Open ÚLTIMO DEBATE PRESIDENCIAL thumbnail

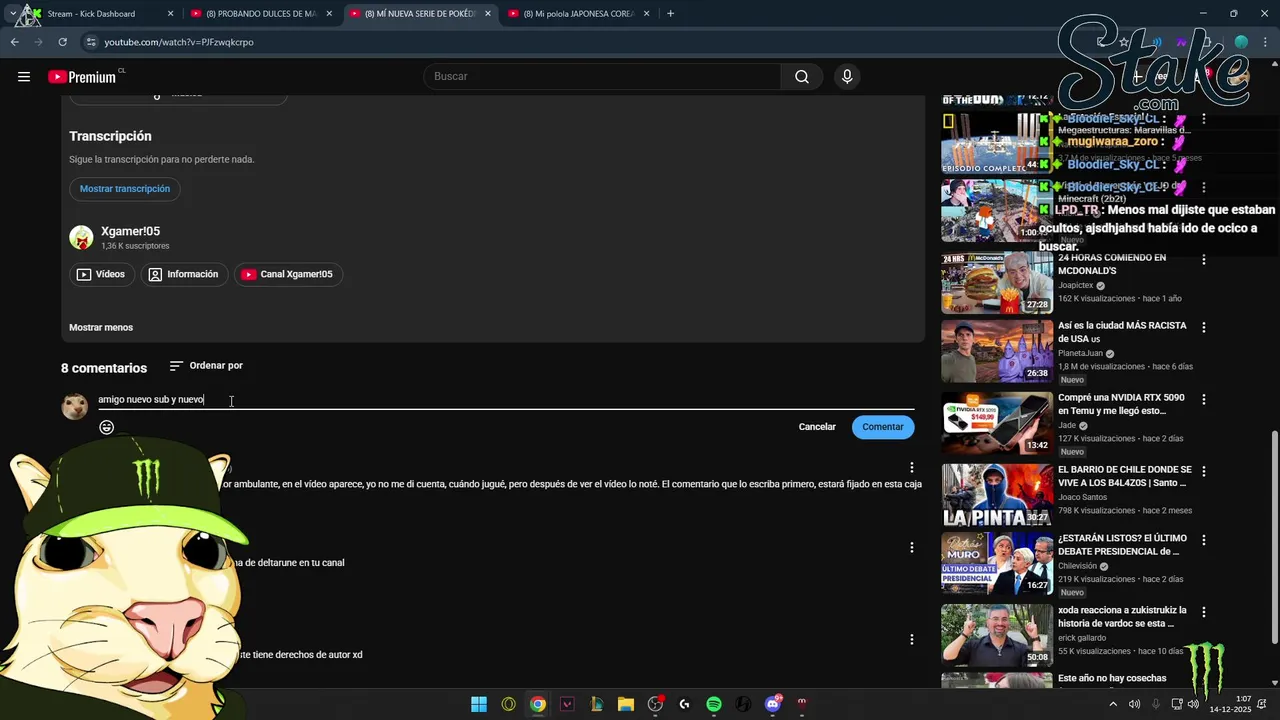coord(996,563)
